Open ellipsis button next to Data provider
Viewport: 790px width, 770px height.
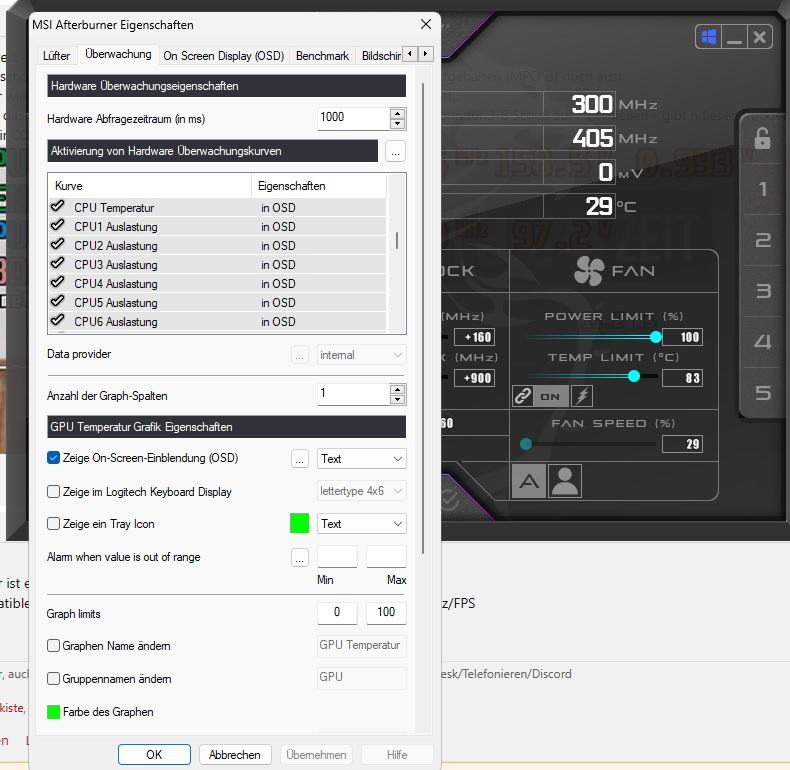click(300, 355)
